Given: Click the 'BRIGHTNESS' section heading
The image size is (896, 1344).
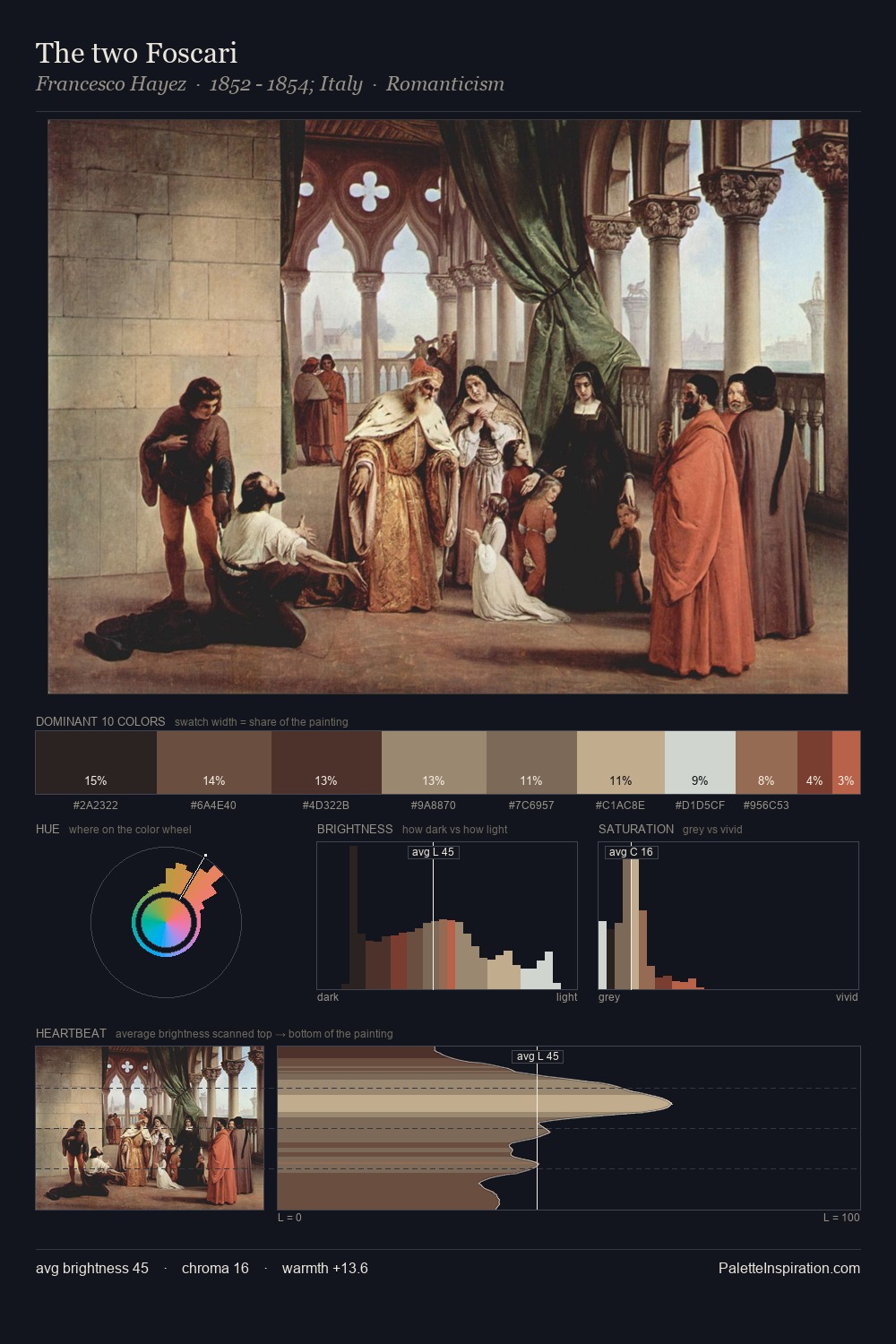Looking at the screenshot, I should point(355,829).
